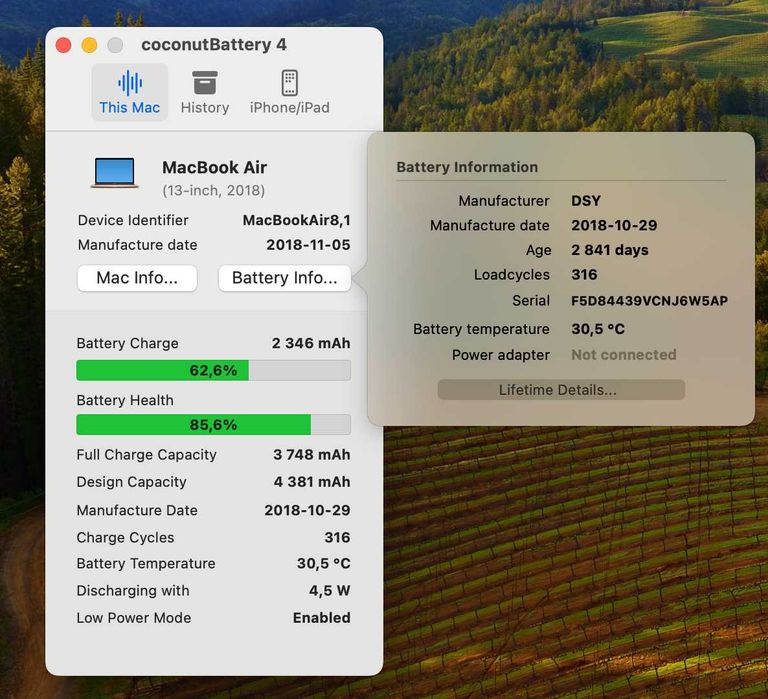
Task: Select the MacBookAir8,1 device identifier value
Action: click(297, 220)
